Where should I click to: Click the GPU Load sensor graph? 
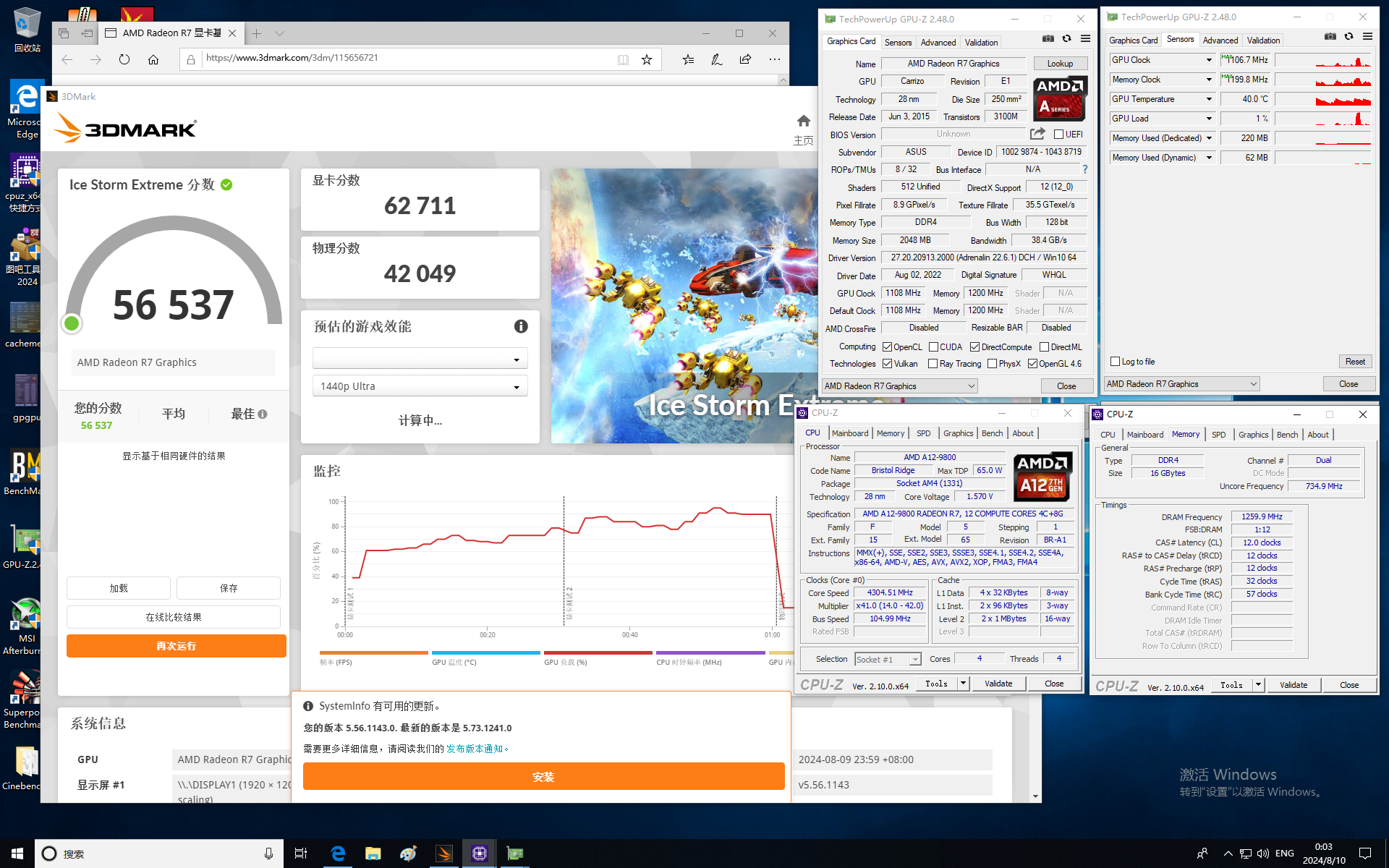pyautogui.click(x=1323, y=119)
